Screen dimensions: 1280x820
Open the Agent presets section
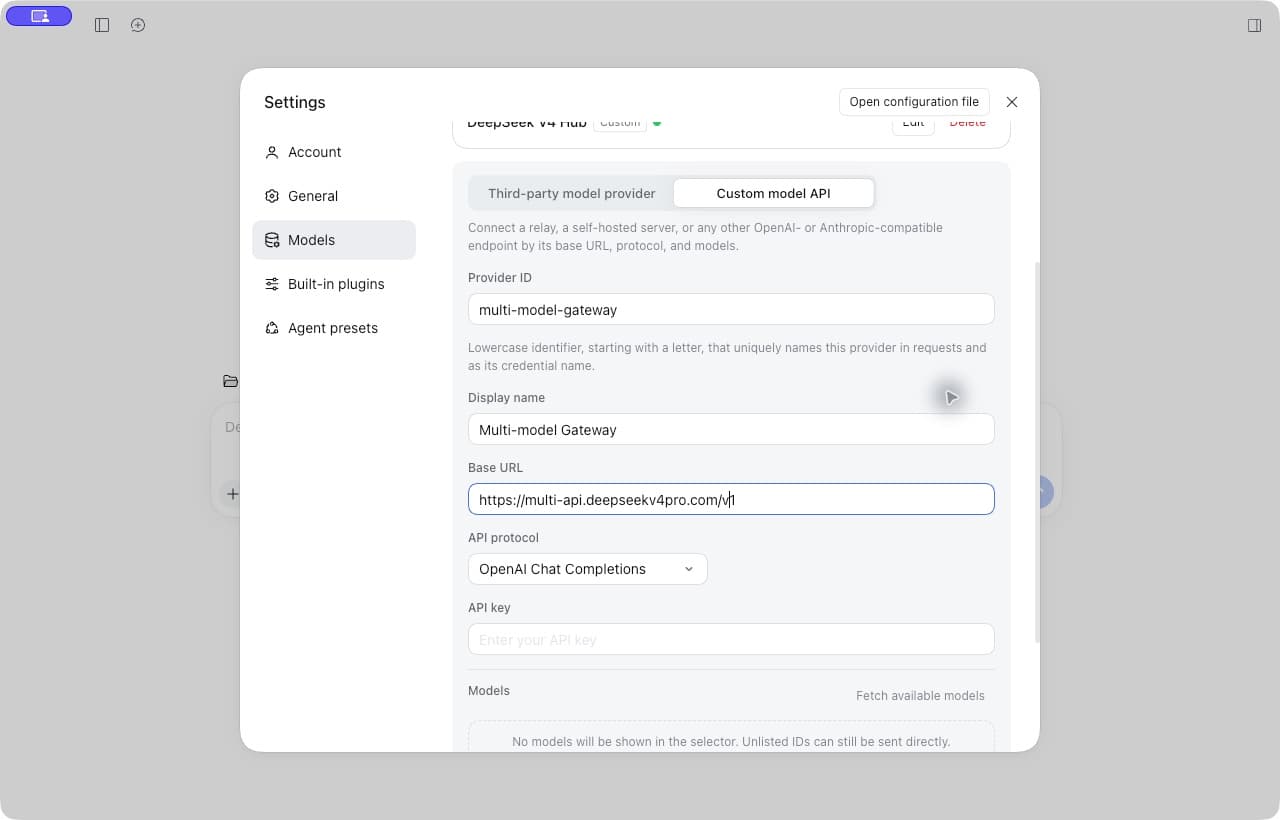334,328
